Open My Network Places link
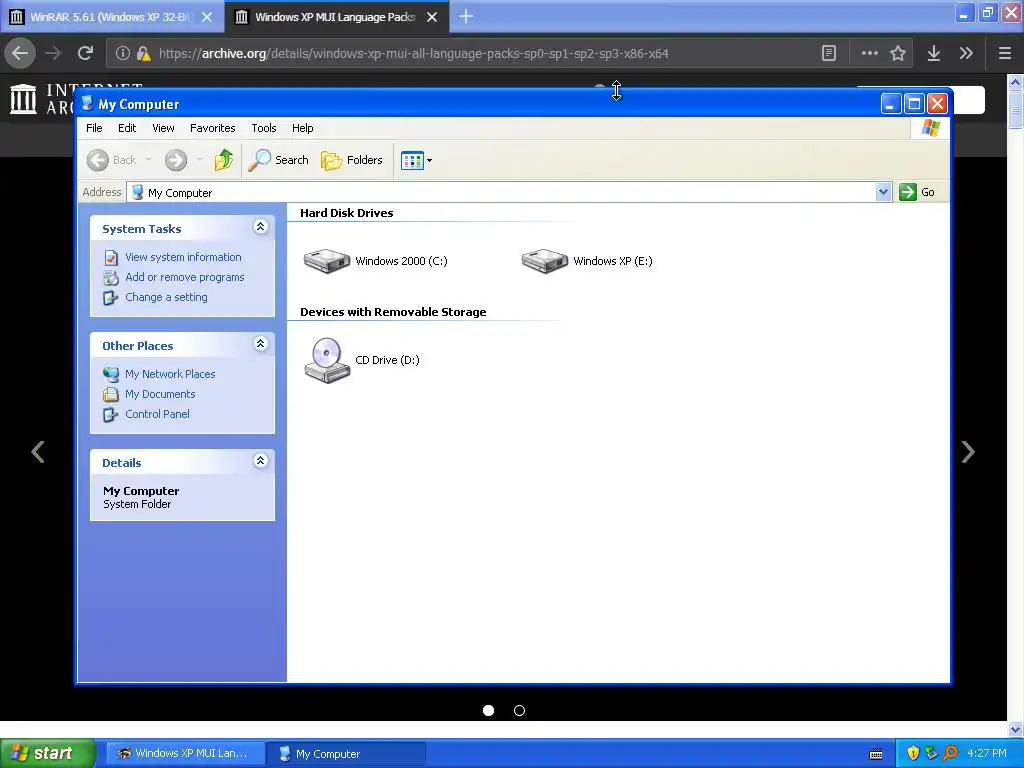Viewport: 1024px width, 768px height. pyautogui.click(x=170, y=374)
